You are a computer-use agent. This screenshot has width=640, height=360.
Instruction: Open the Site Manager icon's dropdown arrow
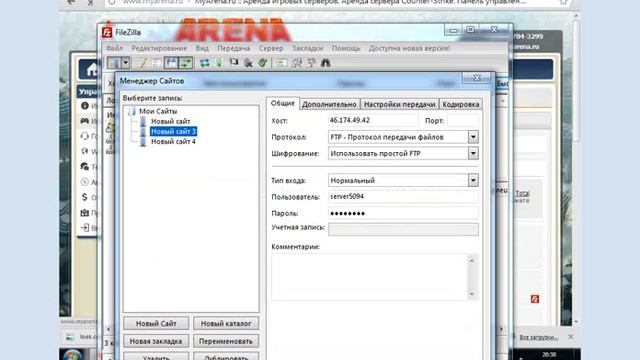125,63
